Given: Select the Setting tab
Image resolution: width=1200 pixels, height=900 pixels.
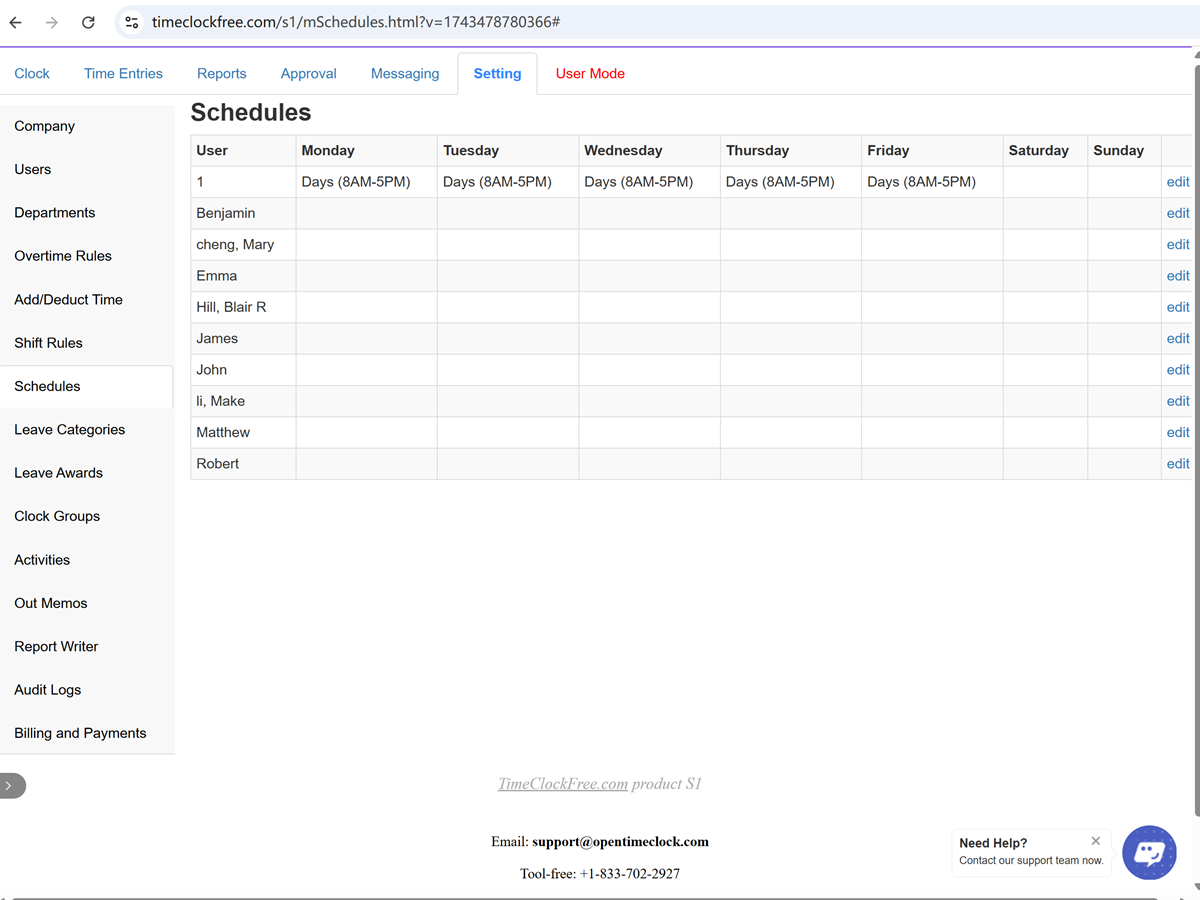Looking at the screenshot, I should click(498, 73).
